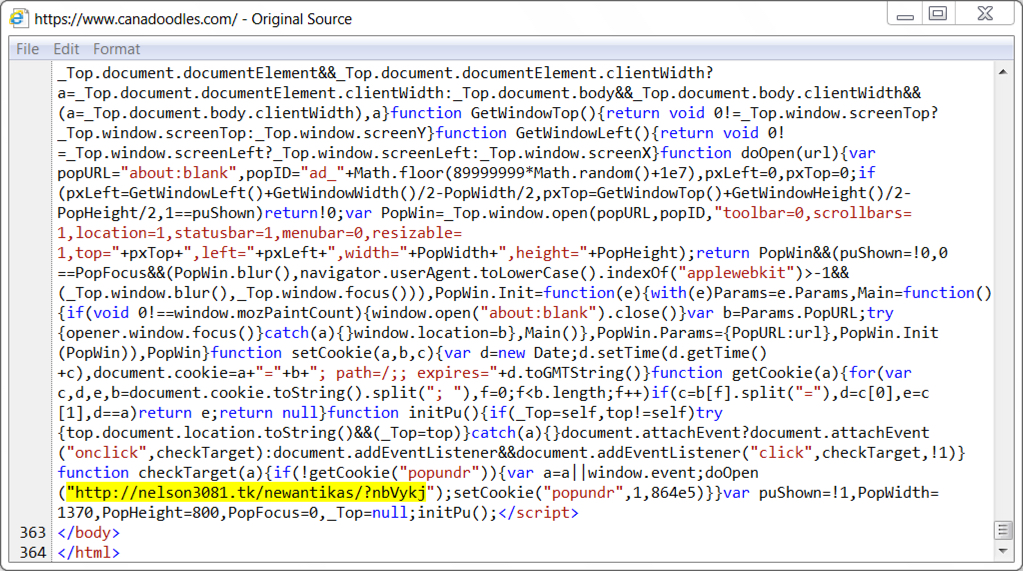This screenshot has width=1023, height=571.
Task: Maximize the Original Source window
Action: coord(938,14)
